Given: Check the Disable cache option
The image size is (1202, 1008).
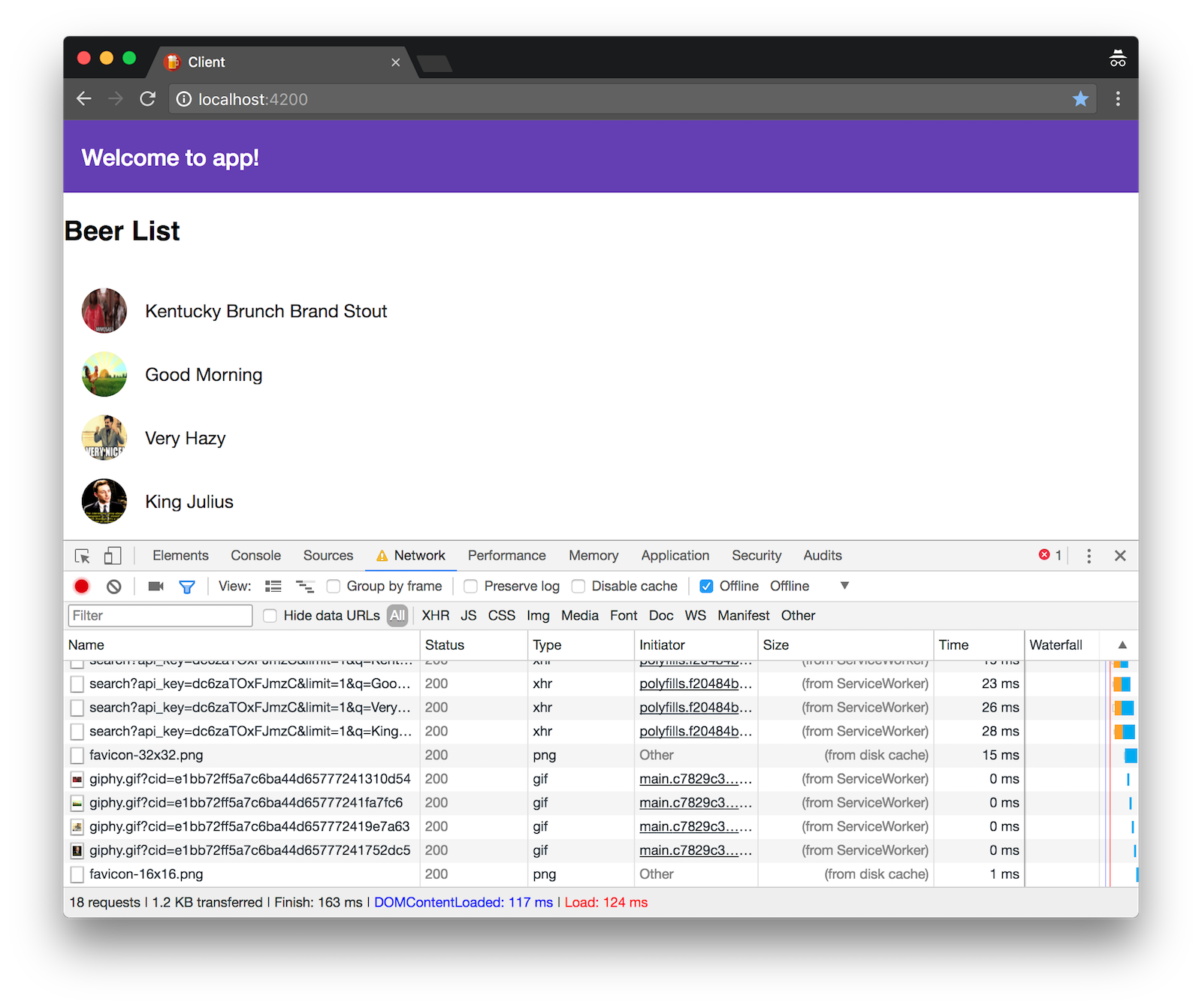Looking at the screenshot, I should point(578,587).
